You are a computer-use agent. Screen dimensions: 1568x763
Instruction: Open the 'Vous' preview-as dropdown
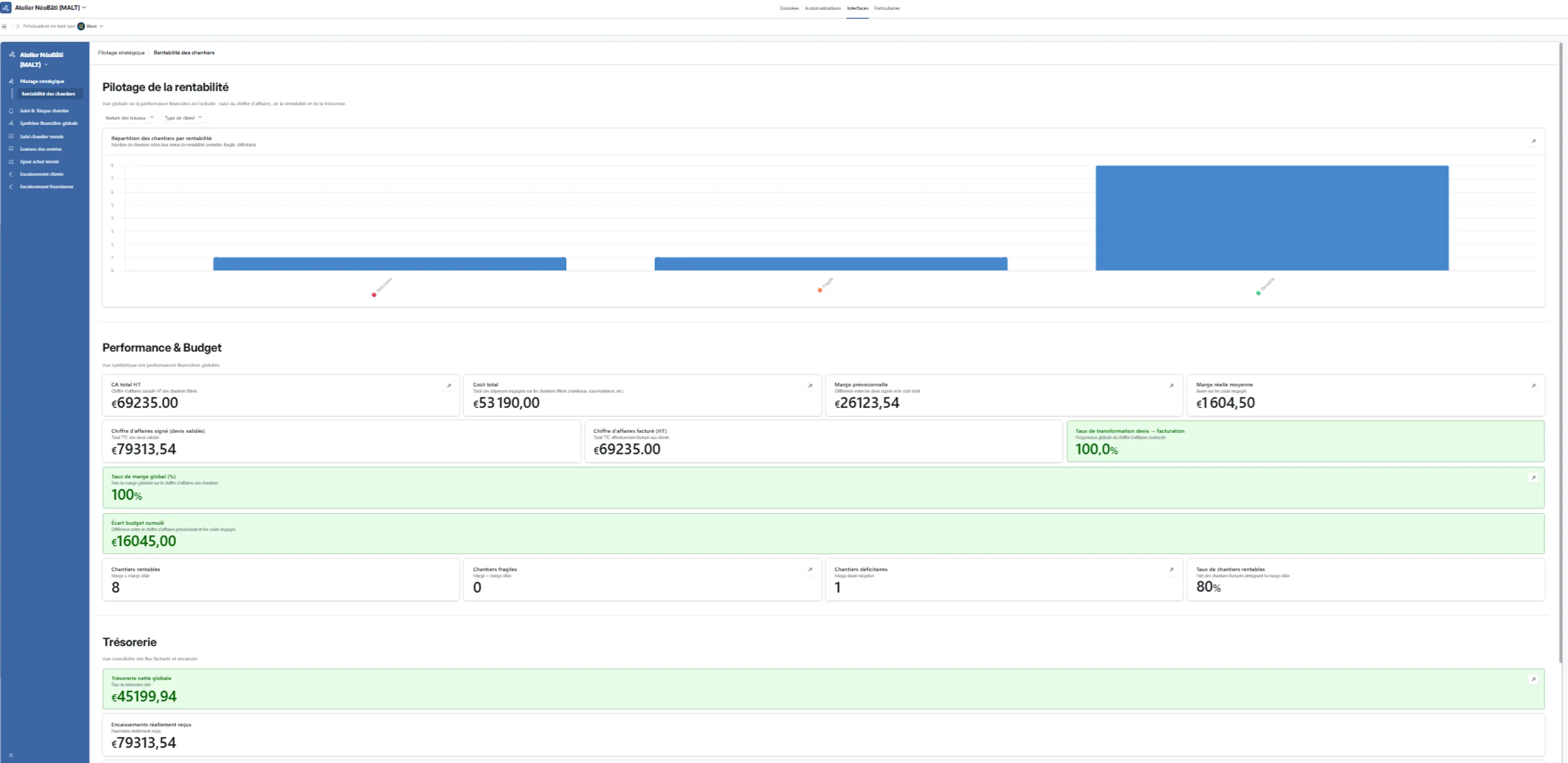94,26
